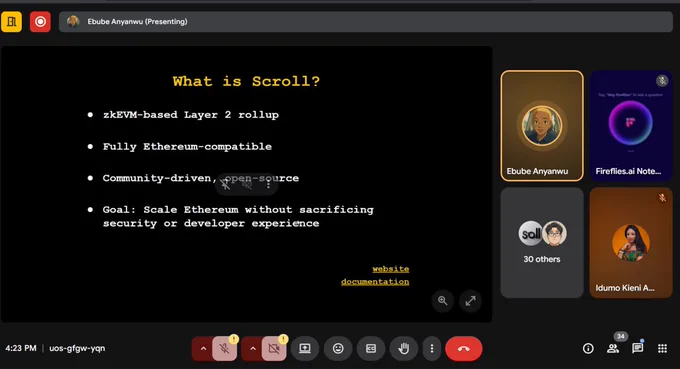
Task: Expand audio settings arrow beside microphone
Action: [203, 349]
